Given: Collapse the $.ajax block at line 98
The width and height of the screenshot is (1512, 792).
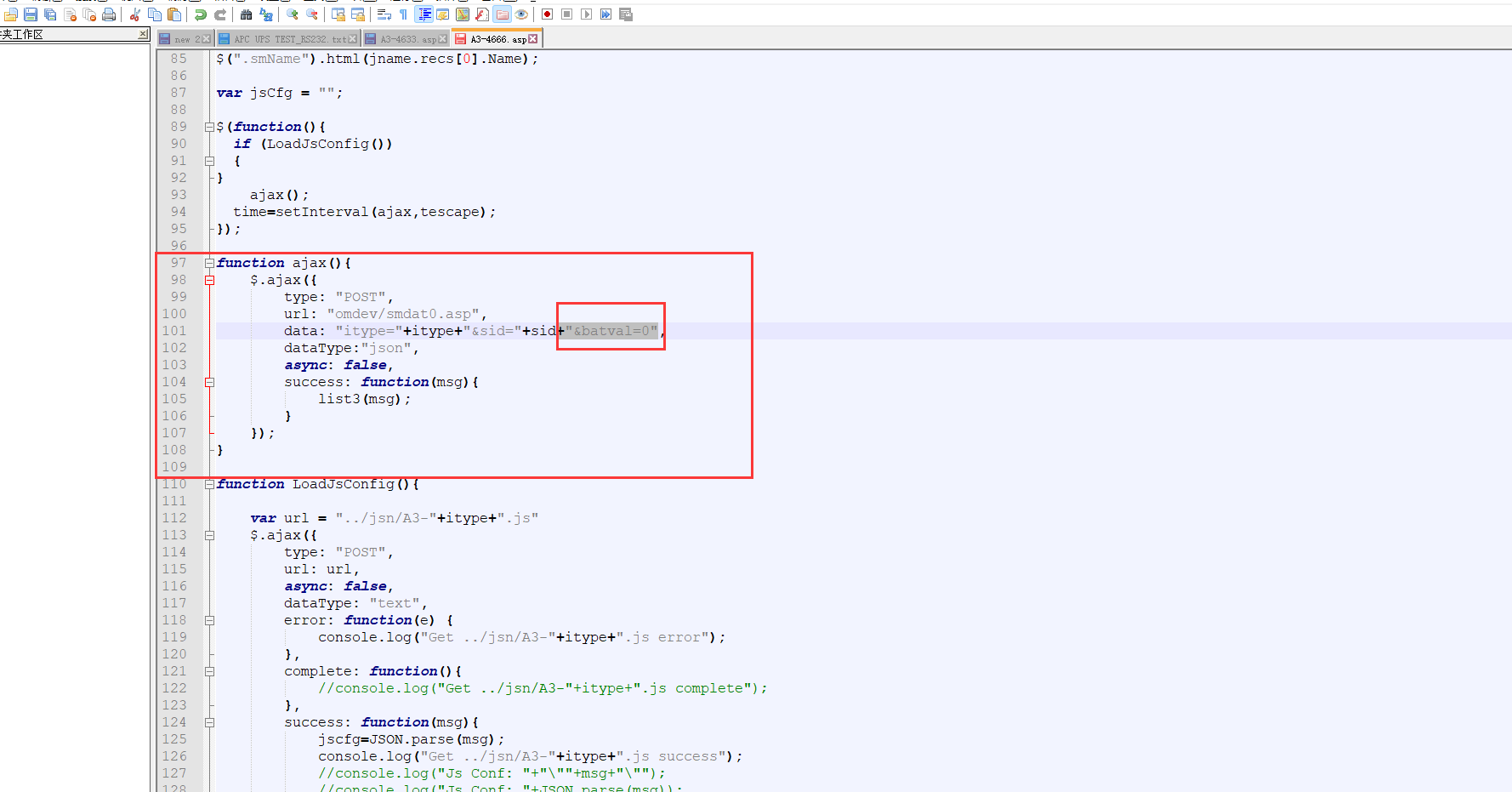Looking at the screenshot, I should [x=209, y=280].
